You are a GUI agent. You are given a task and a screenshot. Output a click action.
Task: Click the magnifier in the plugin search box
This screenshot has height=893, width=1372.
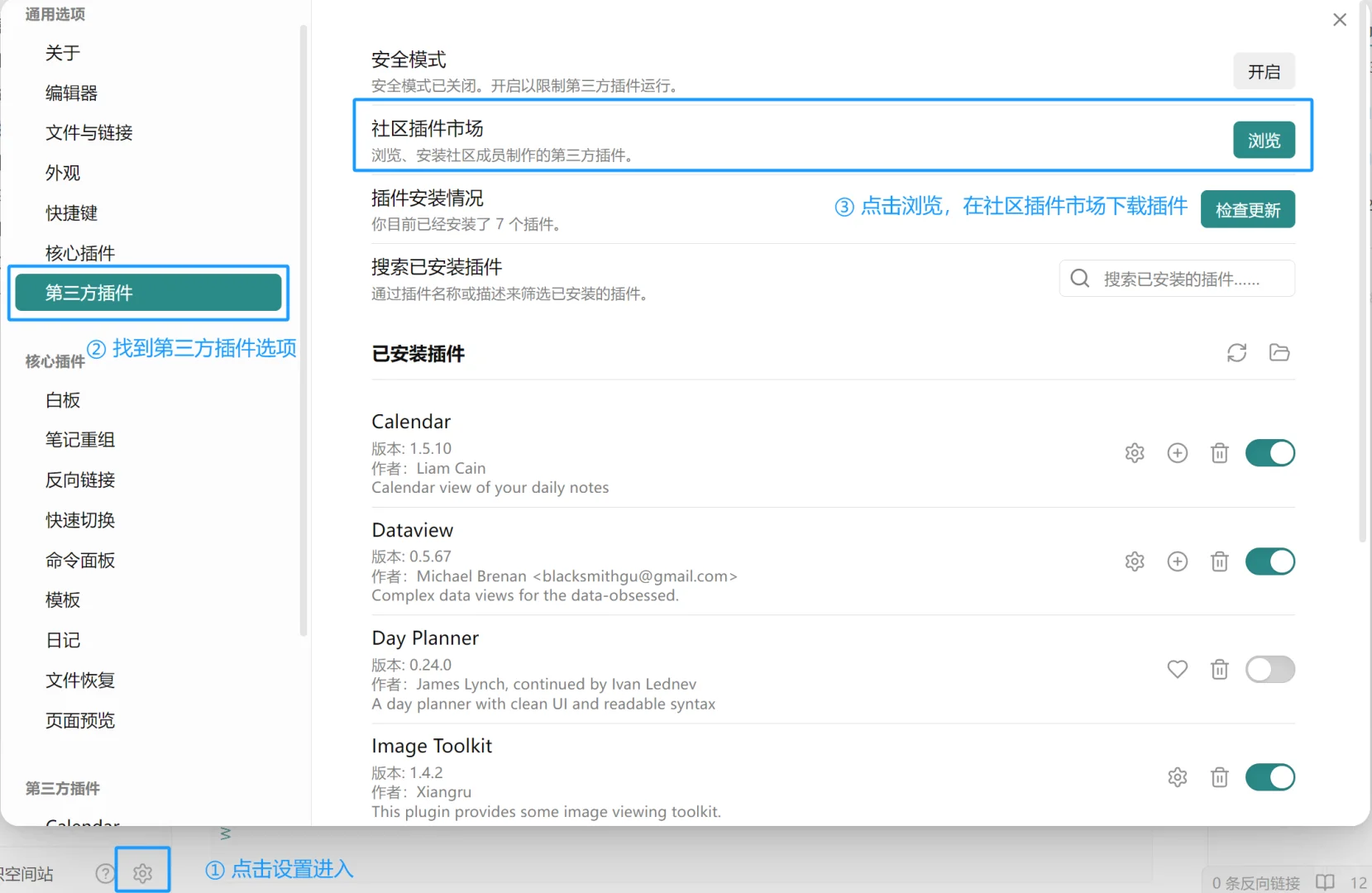click(1079, 279)
